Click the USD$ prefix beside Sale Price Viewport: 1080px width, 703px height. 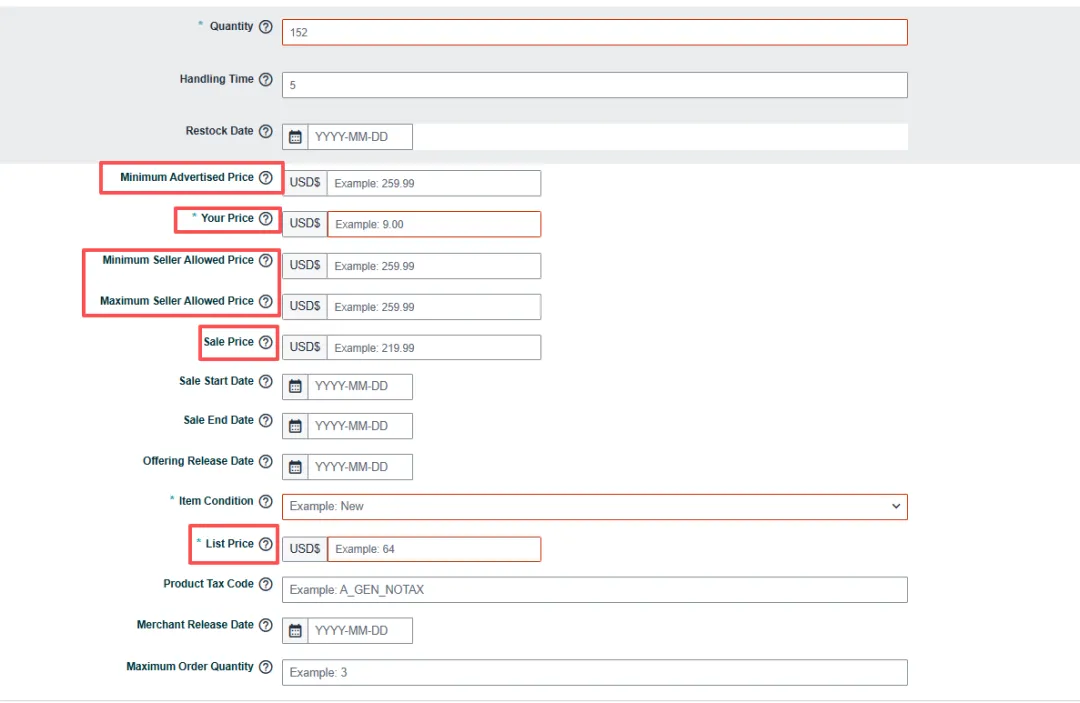coord(305,347)
